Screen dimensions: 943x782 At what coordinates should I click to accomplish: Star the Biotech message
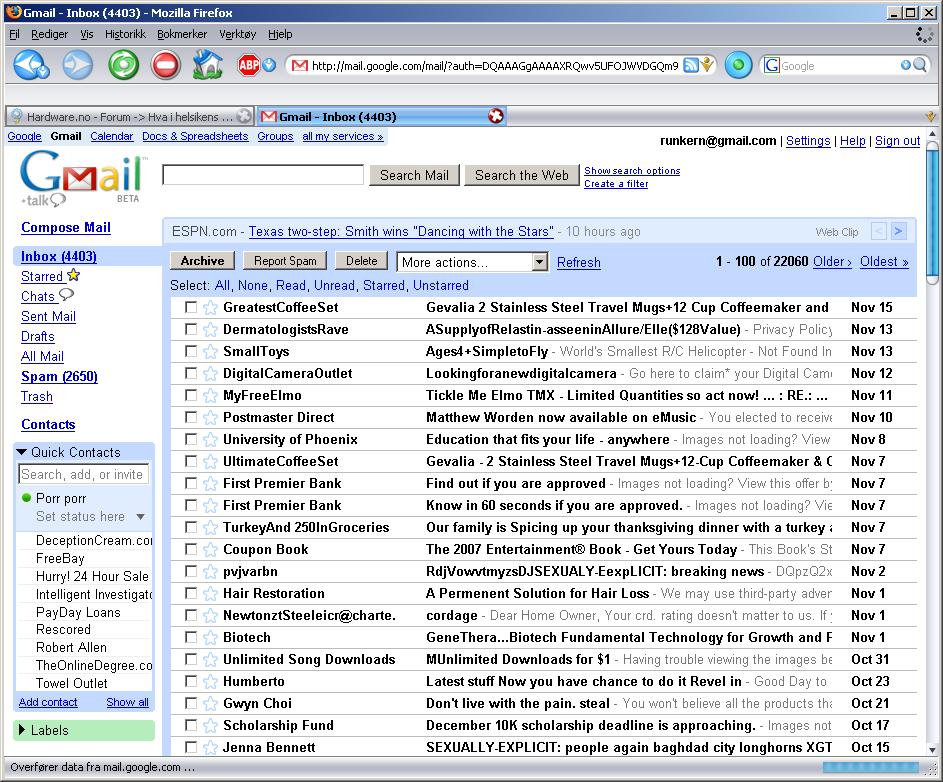[210, 638]
